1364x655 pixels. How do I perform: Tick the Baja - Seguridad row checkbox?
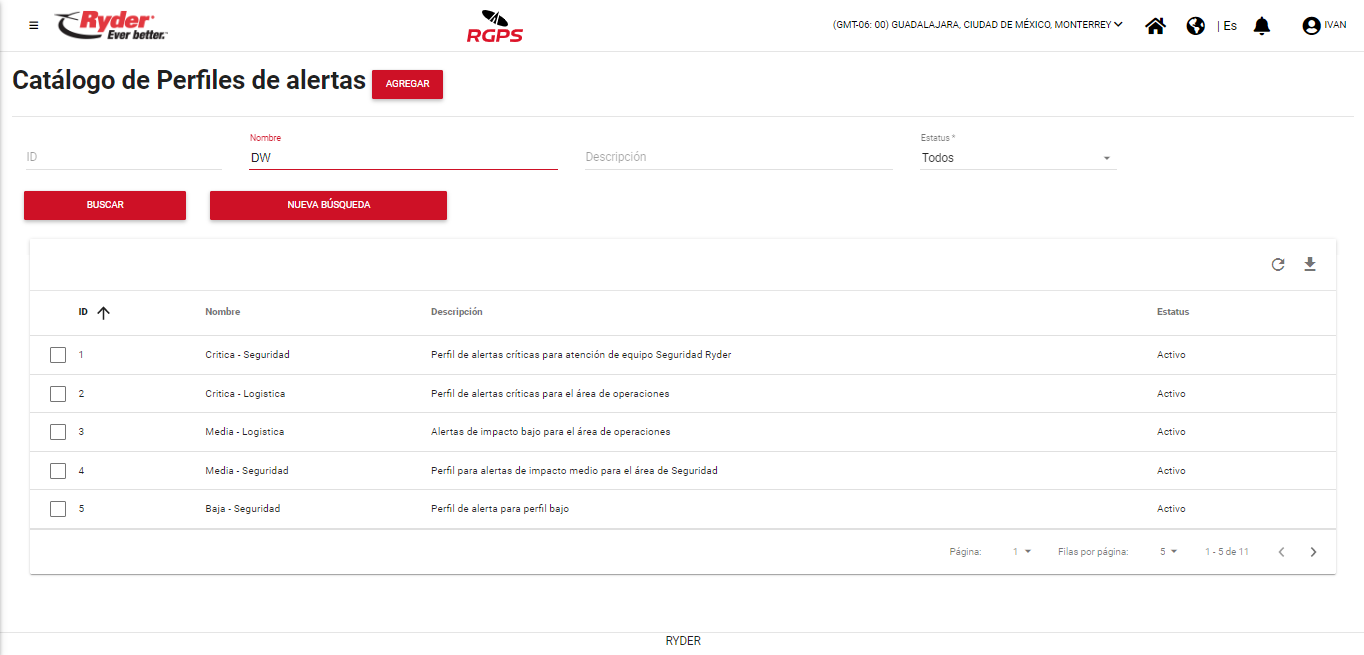point(58,509)
